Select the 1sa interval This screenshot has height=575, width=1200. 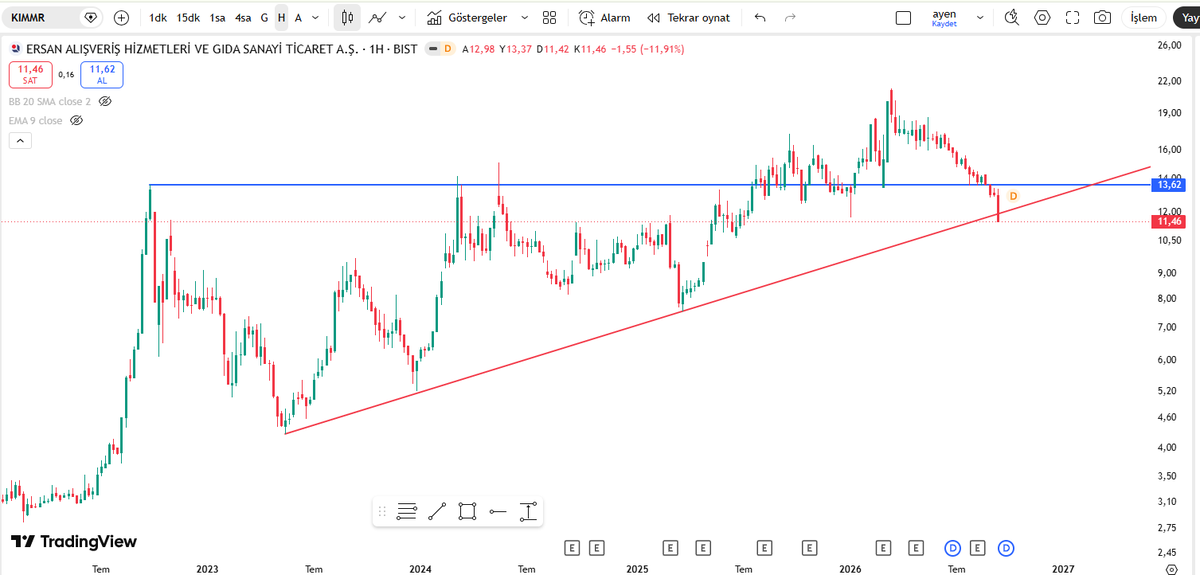point(217,17)
